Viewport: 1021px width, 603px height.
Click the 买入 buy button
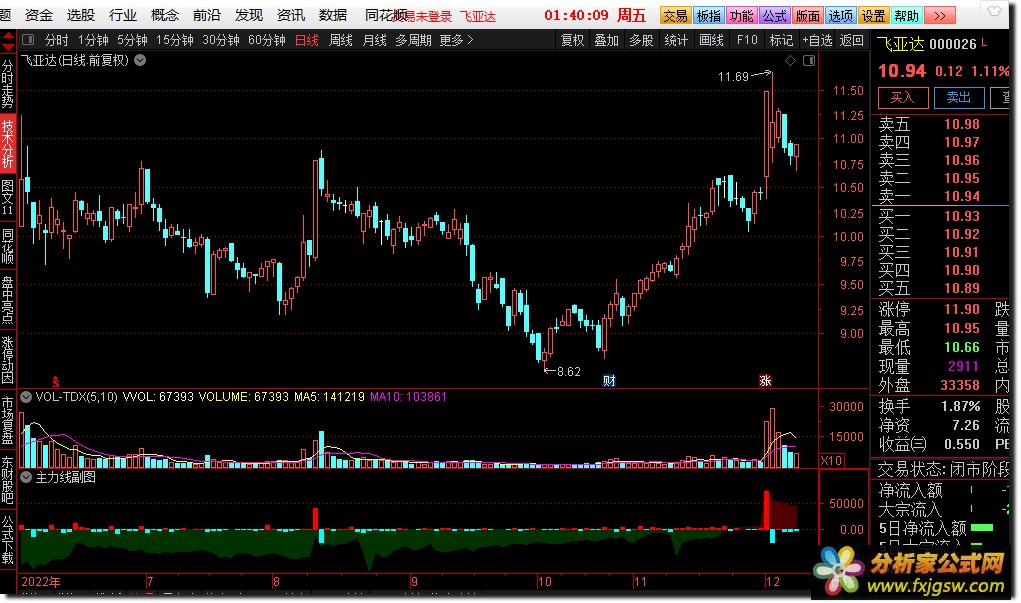coord(902,98)
